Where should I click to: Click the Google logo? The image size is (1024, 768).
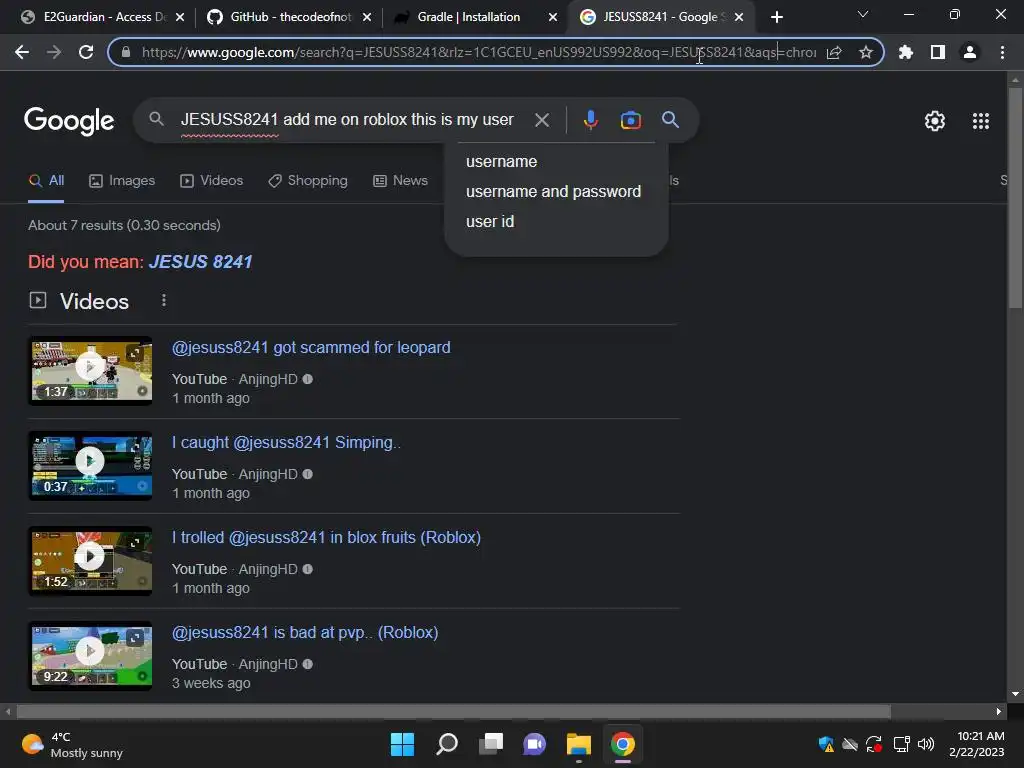pyautogui.click(x=69, y=120)
